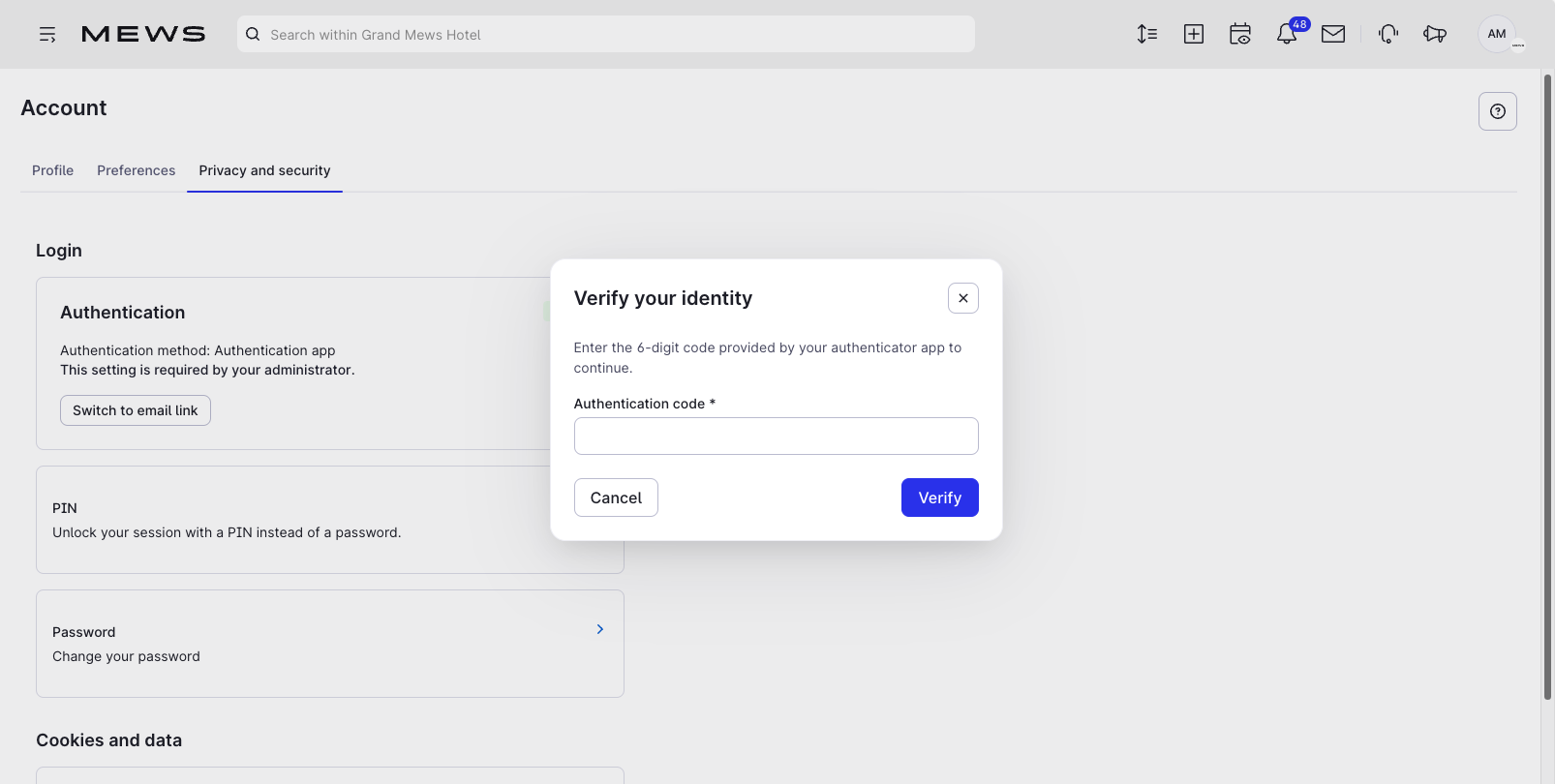Click the Authentication card heading

(x=123, y=313)
